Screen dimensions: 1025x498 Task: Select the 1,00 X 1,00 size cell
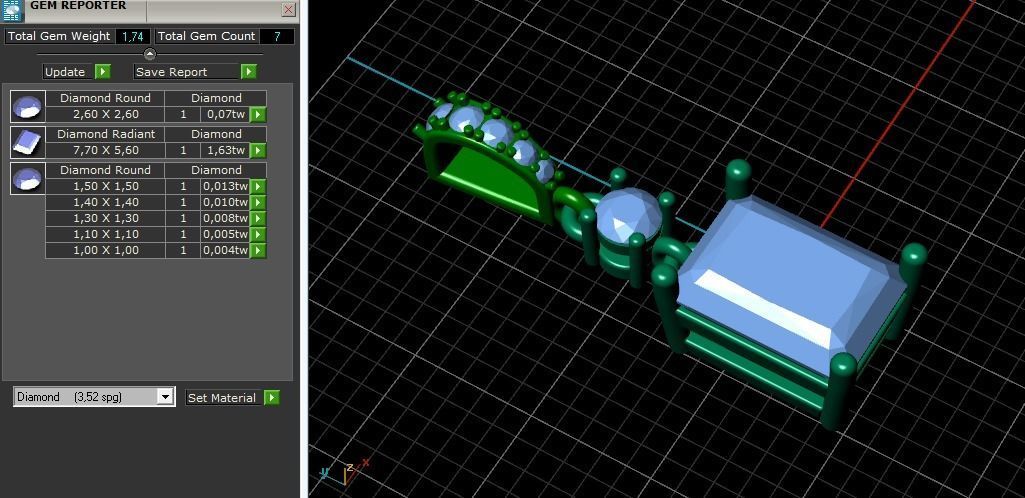click(x=105, y=250)
